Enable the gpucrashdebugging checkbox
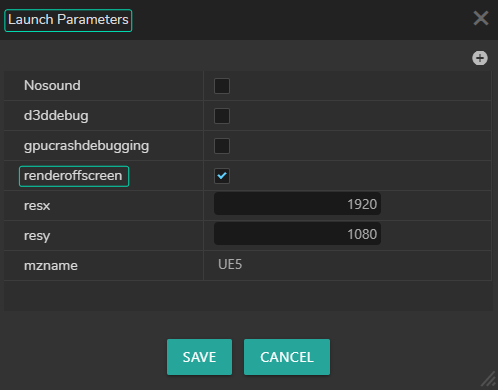This screenshot has height=390, width=498. 222,146
